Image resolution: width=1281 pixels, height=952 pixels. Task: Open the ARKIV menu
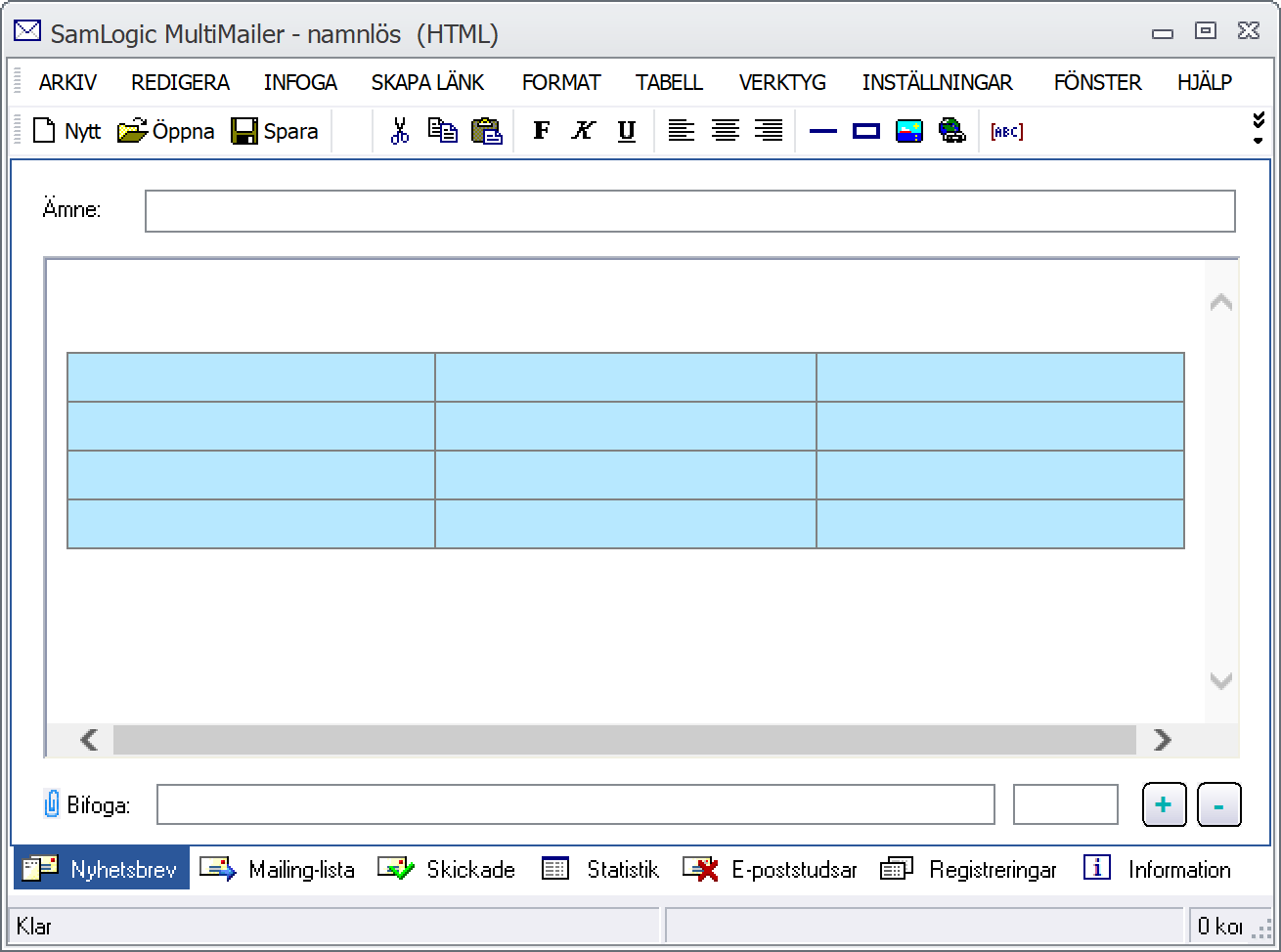(67, 83)
